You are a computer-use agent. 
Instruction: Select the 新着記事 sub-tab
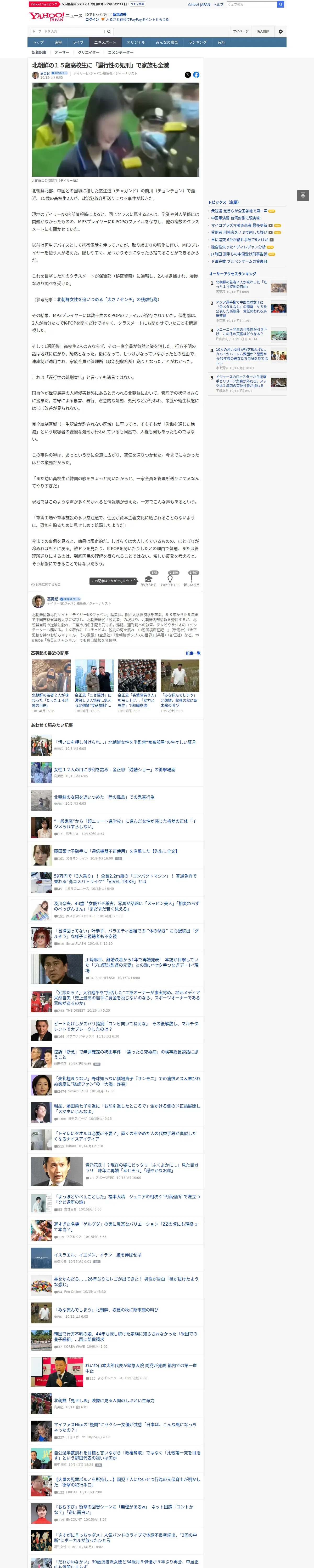coord(38,52)
